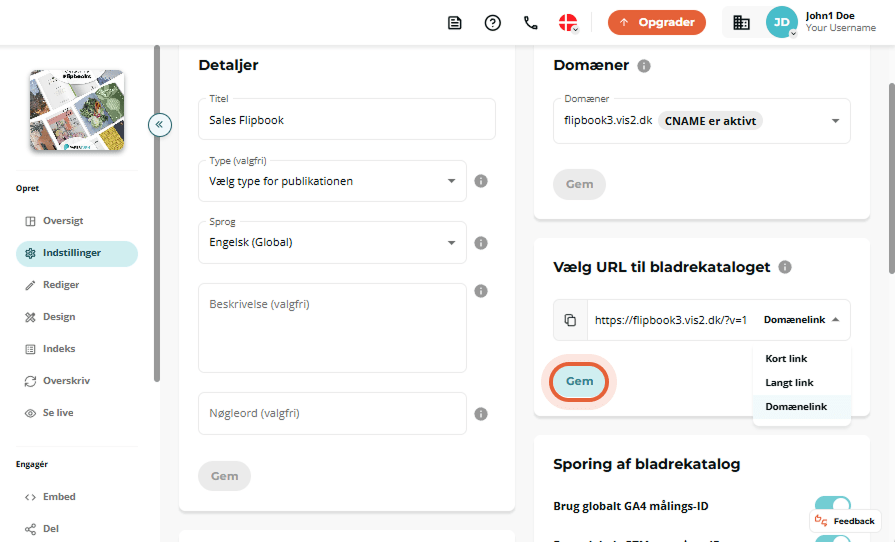The width and height of the screenshot is (895, 542).
Task: Open the Danish flag language selector
Action: pos(568,23)
